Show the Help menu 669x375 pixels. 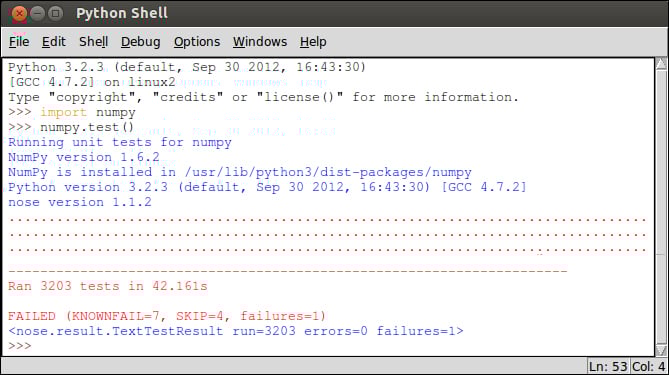point(313,42)
